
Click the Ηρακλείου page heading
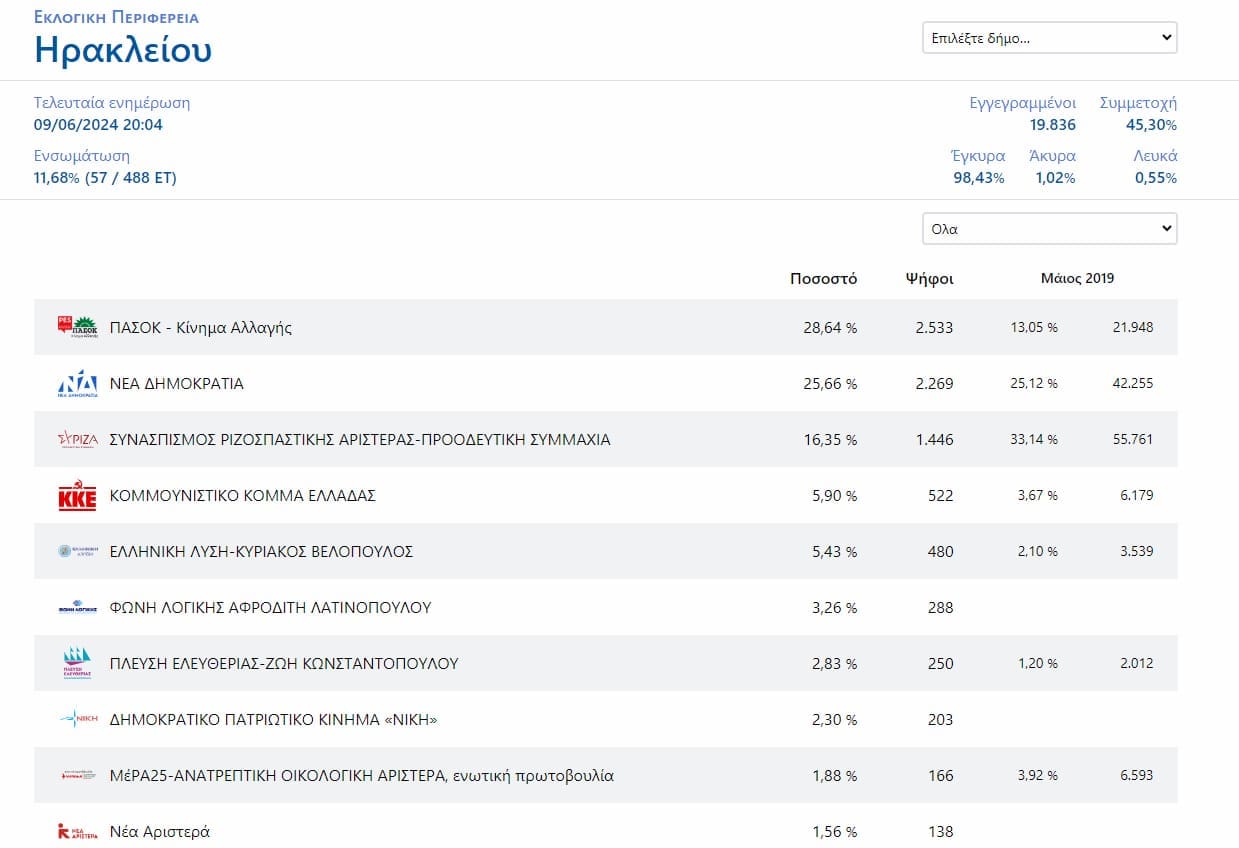pos(123,49)
